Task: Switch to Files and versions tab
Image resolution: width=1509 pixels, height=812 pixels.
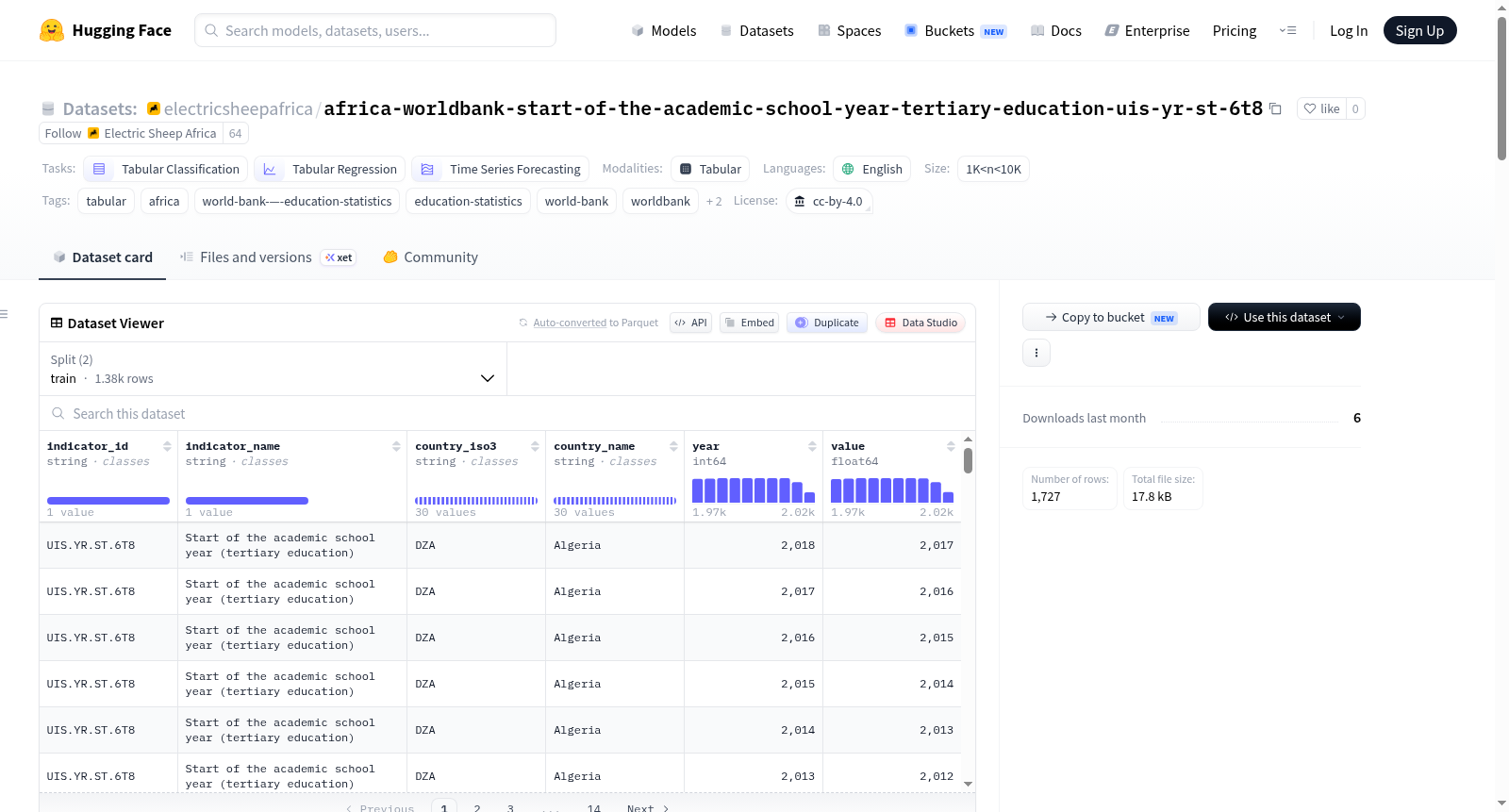Action: (268, 257)
